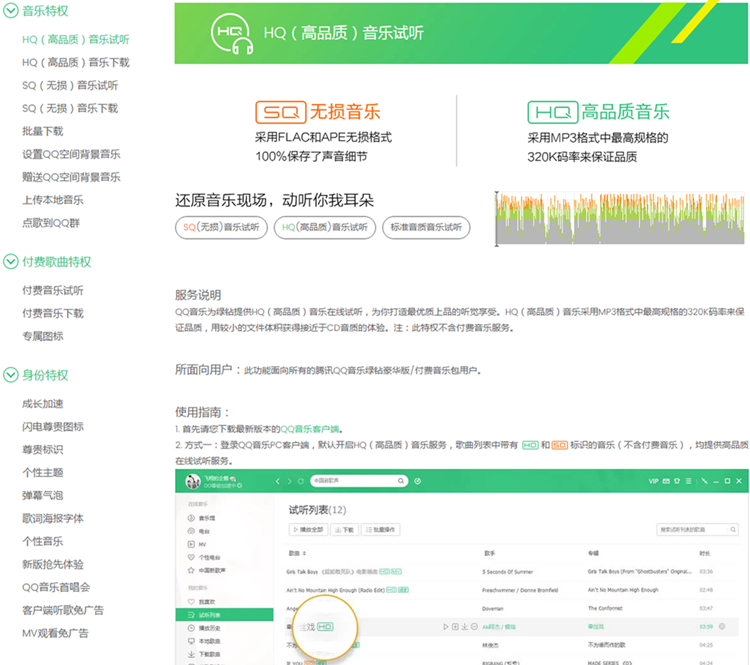750x665 pixels.
Task: Open 弹幕气泡 sidebar link
Action: pos(43,496)
